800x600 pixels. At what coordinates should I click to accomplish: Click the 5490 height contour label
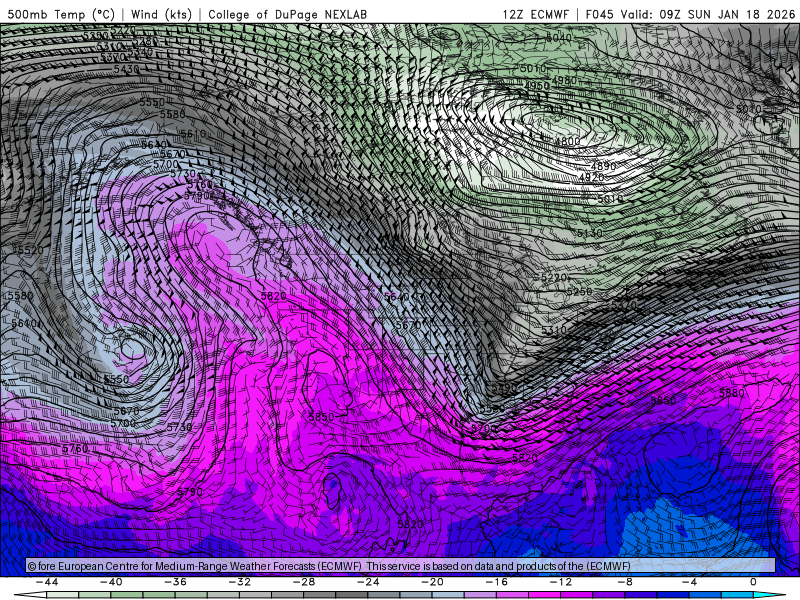(505, 389)
